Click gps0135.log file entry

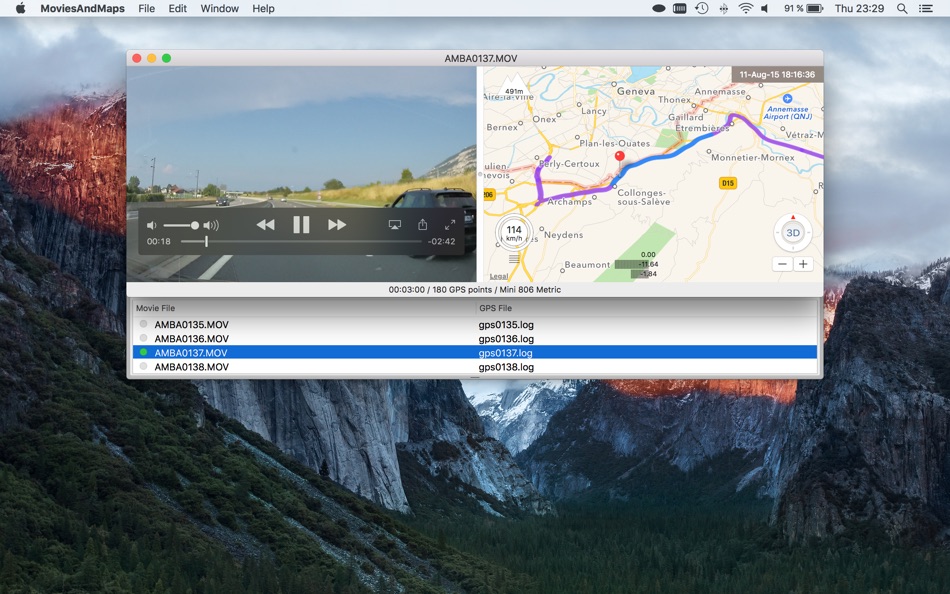(x=506, y=325)
